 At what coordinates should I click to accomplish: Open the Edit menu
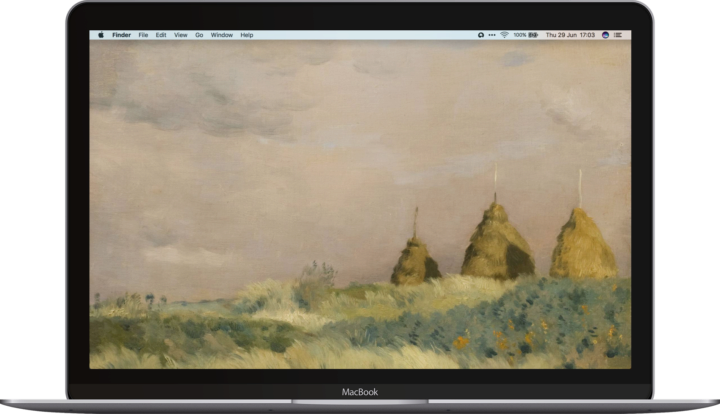pos(161,35)
